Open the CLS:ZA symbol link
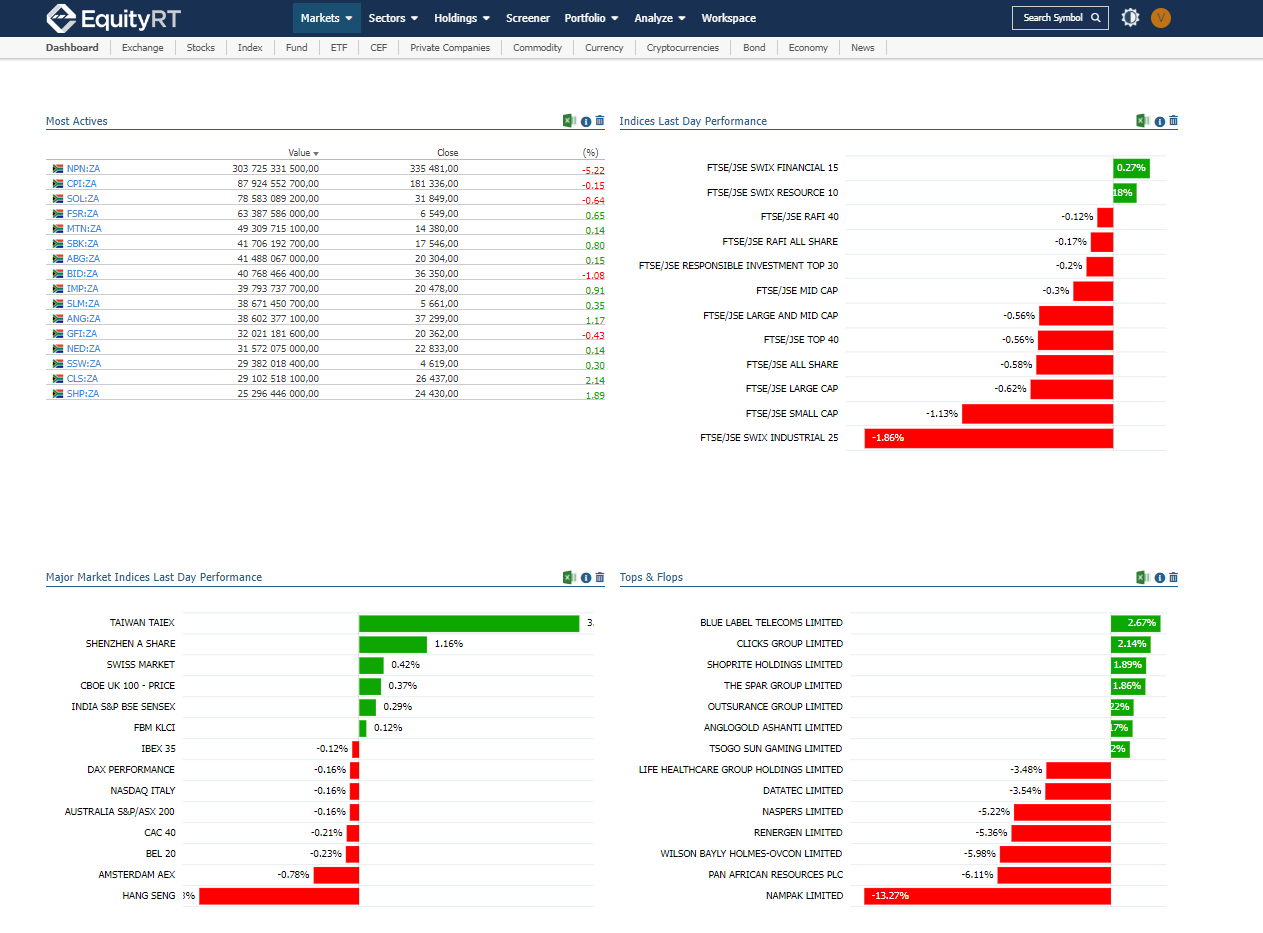Screen dimensions: 1263x933 (x=82, y=379)
